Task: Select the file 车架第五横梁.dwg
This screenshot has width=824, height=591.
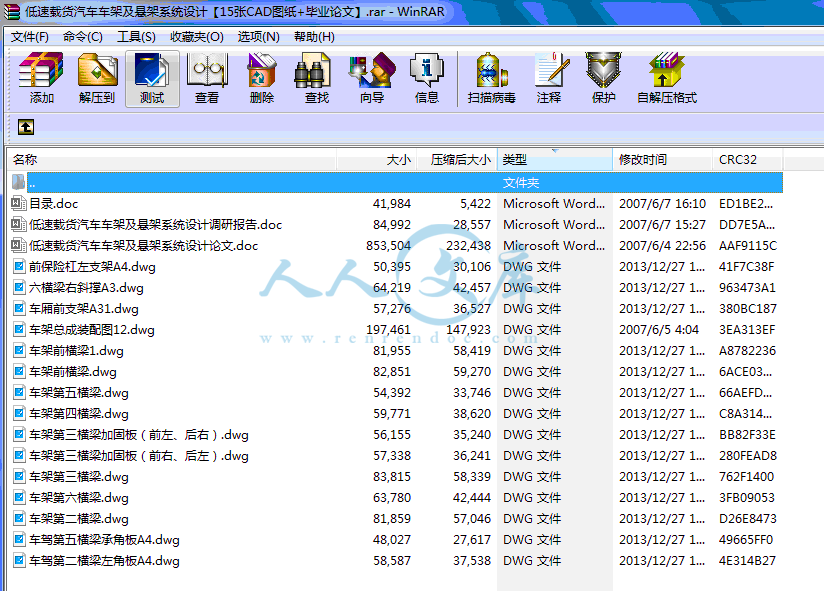Action: [79, 392]
